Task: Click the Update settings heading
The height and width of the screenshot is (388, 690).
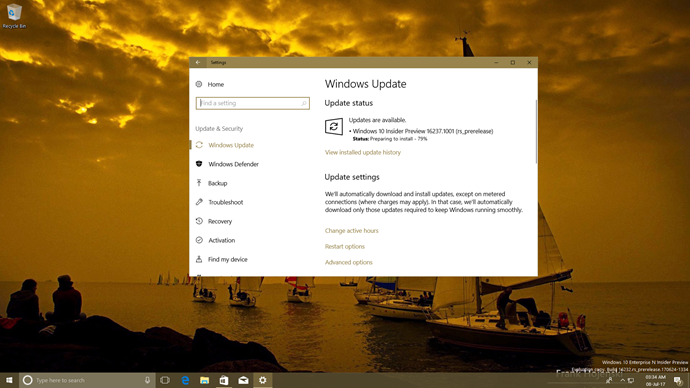Action: (x=352, y=177)
